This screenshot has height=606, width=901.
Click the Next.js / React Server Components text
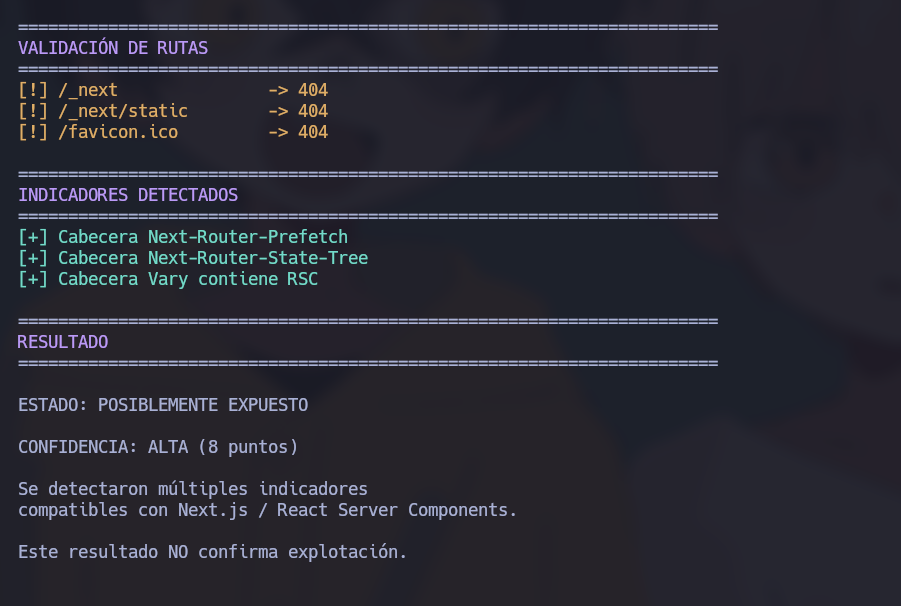tap(347, 510)
